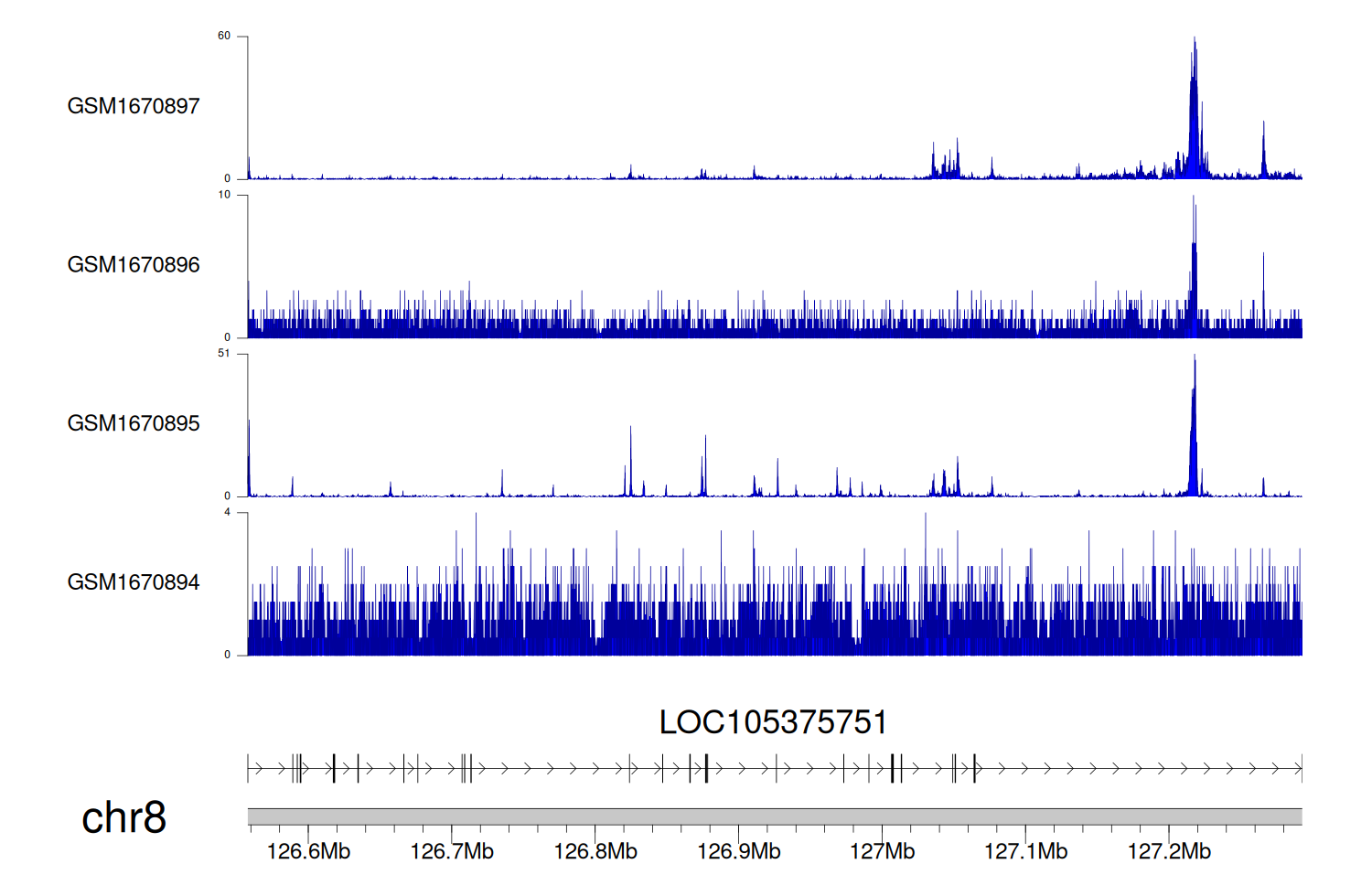
Task: Click the y-axis maximum value 60
Action: (x=224, y=37)
